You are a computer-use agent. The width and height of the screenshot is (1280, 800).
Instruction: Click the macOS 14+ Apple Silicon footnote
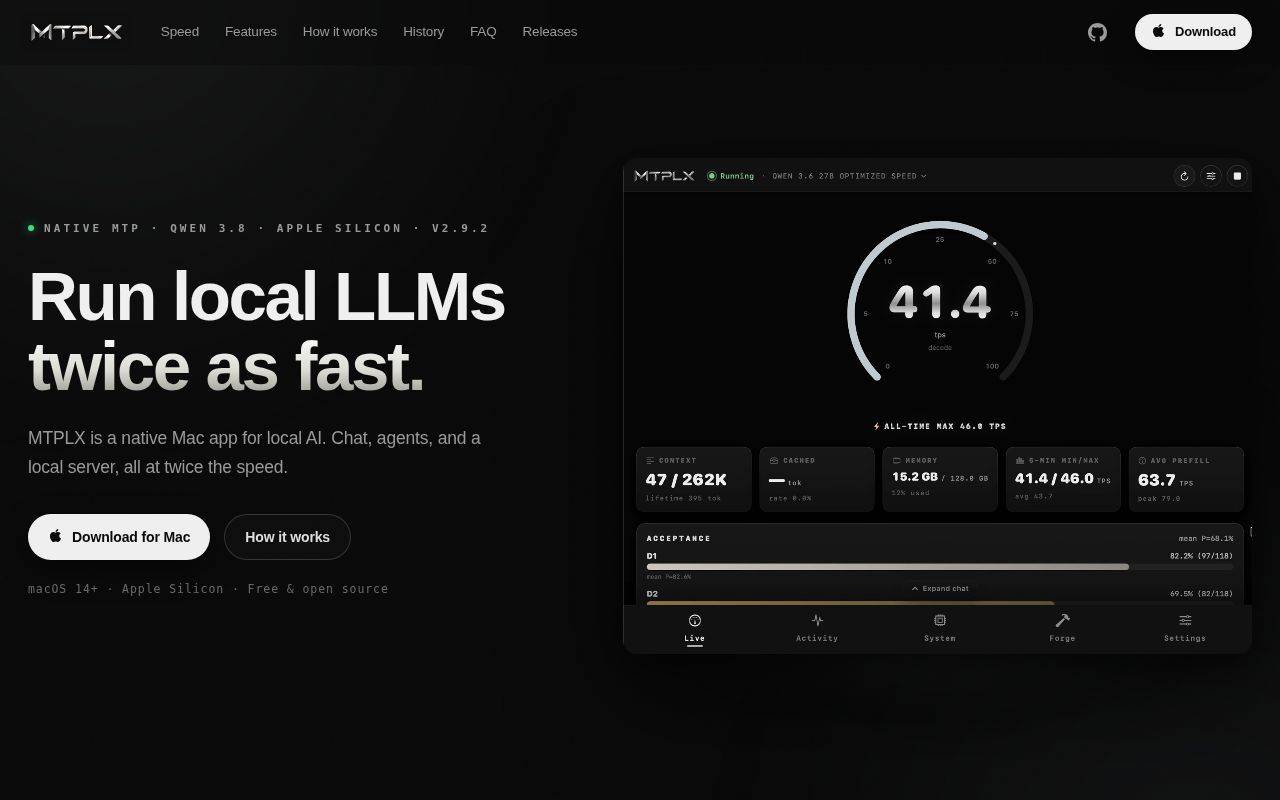click(208, 589)
